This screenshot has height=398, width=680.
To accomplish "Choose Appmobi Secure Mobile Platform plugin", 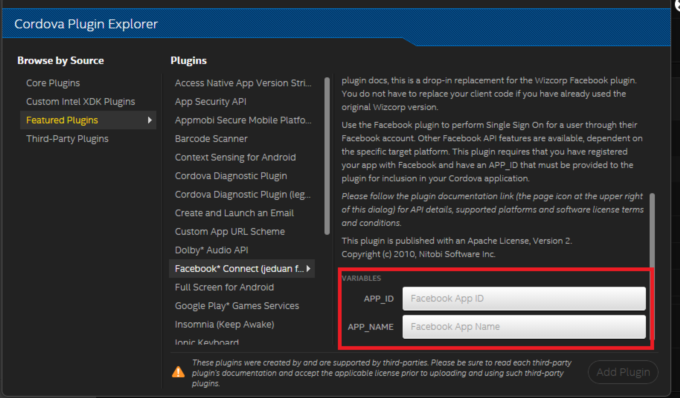I will click(x=243, y=120).
